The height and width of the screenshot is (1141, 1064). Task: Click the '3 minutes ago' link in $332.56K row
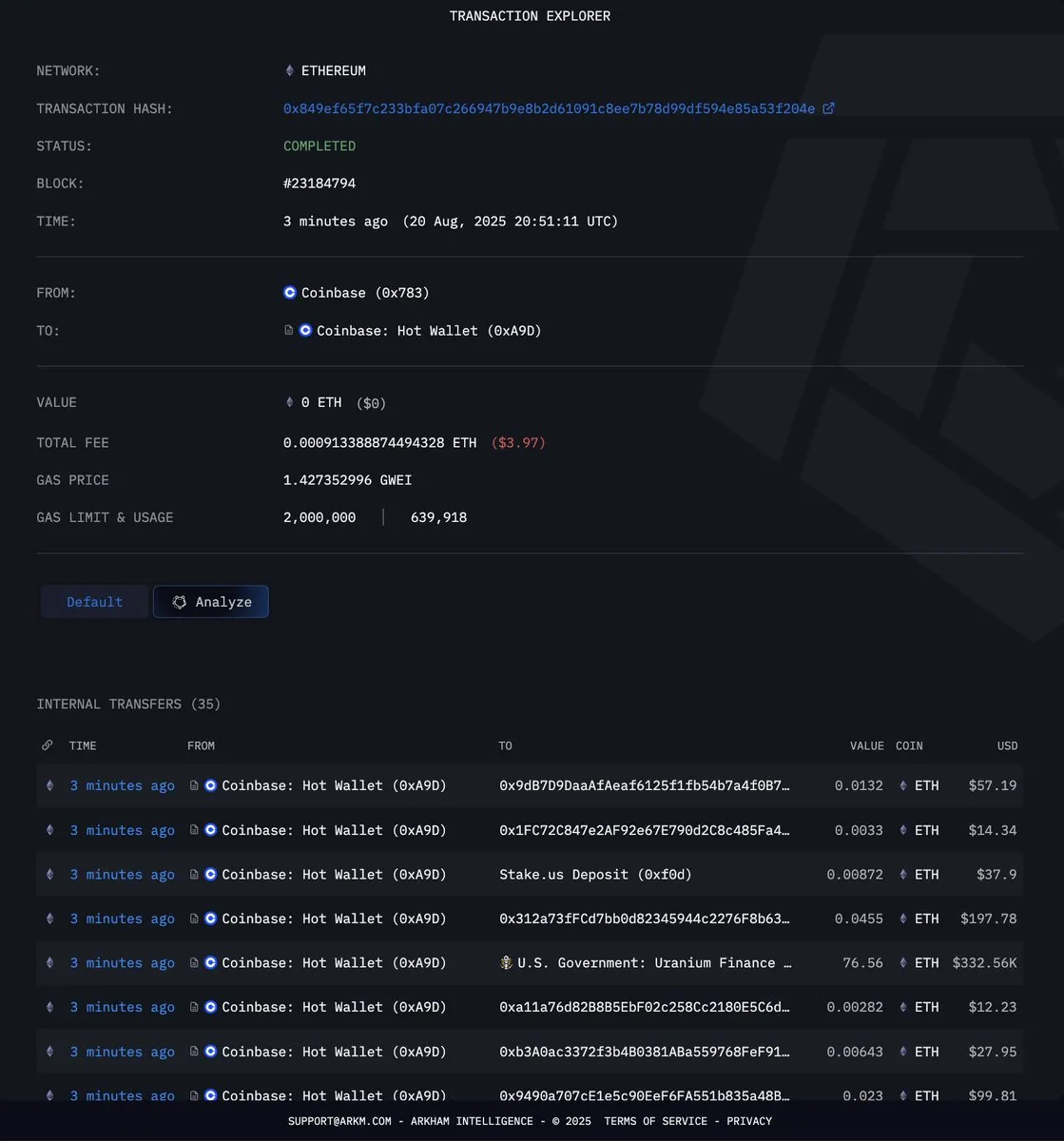(x=122, y=963)
